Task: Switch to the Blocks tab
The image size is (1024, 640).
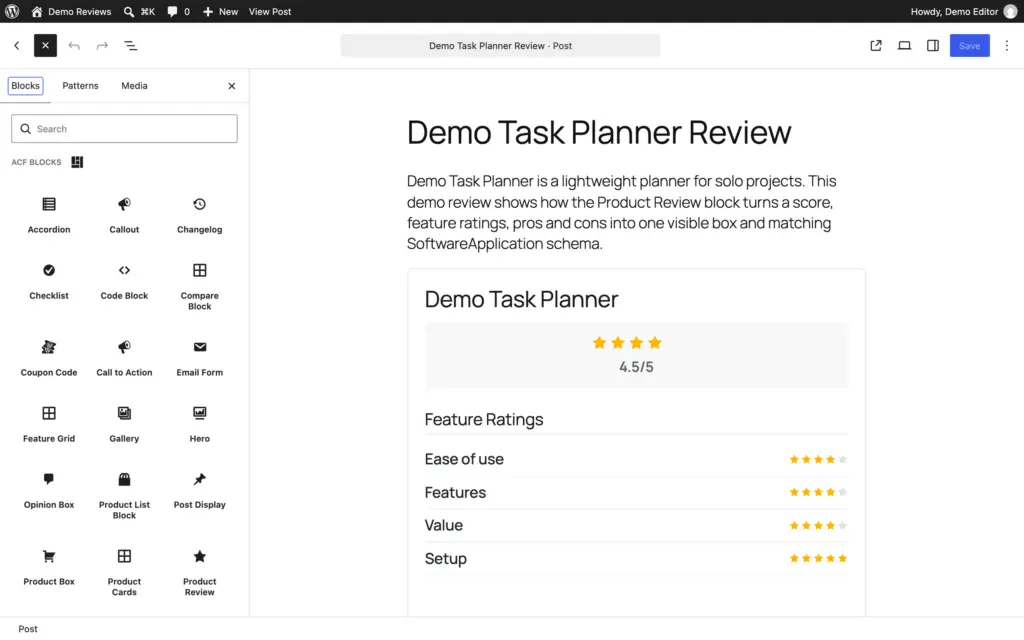Action: (25, 86)
